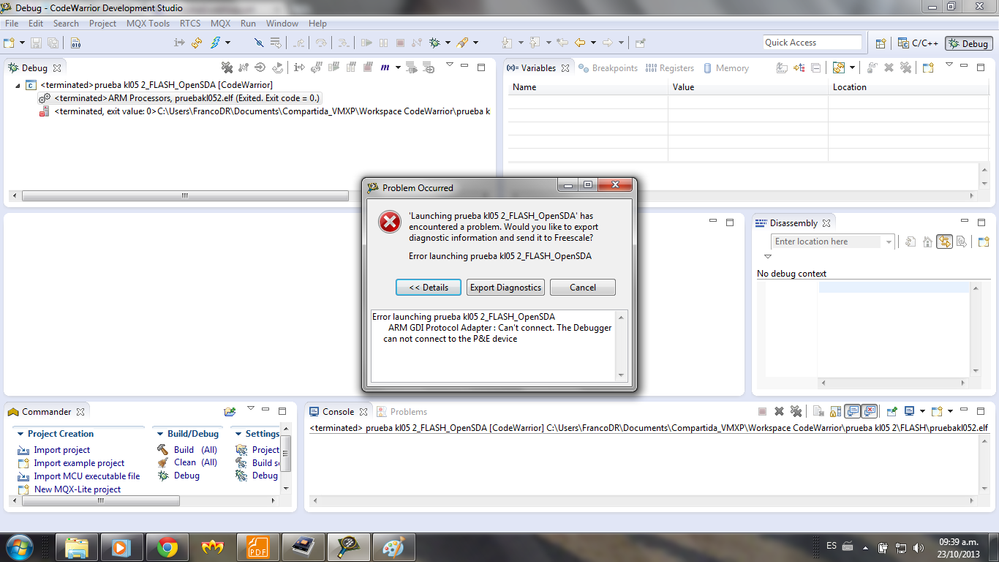This screenshot has width=999, height=562.
Task: Click the green bug Debug launch icon
Action: tap(435, 43)
